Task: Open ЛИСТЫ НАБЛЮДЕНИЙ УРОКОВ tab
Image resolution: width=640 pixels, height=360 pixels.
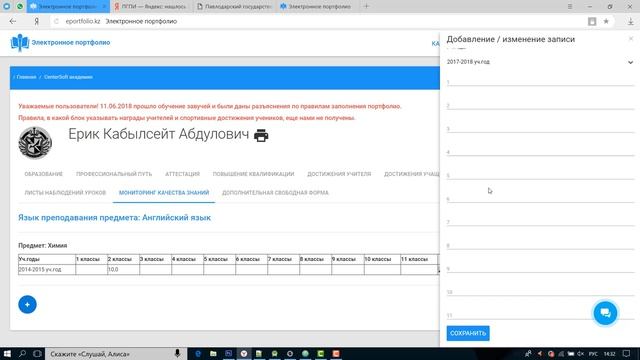Action: pyautogui.click(x=65, y=193)
